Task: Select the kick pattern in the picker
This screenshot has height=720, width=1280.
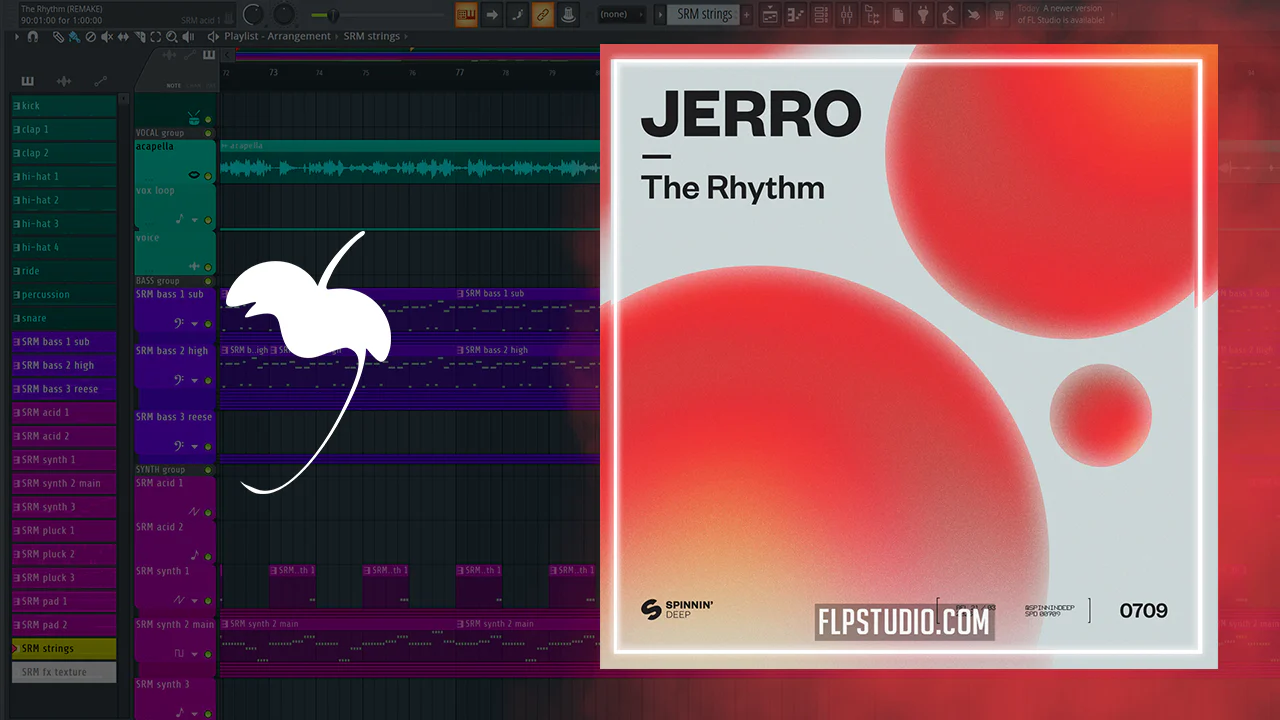Action: click(64, 106)
